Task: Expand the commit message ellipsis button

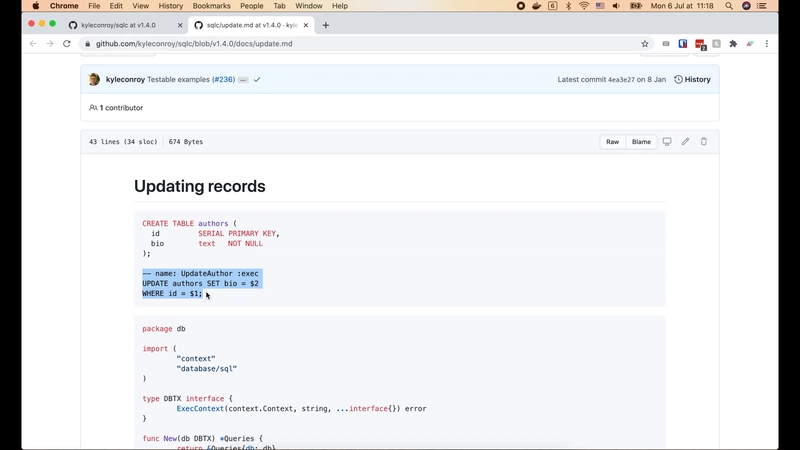Action: coord(243,79)
